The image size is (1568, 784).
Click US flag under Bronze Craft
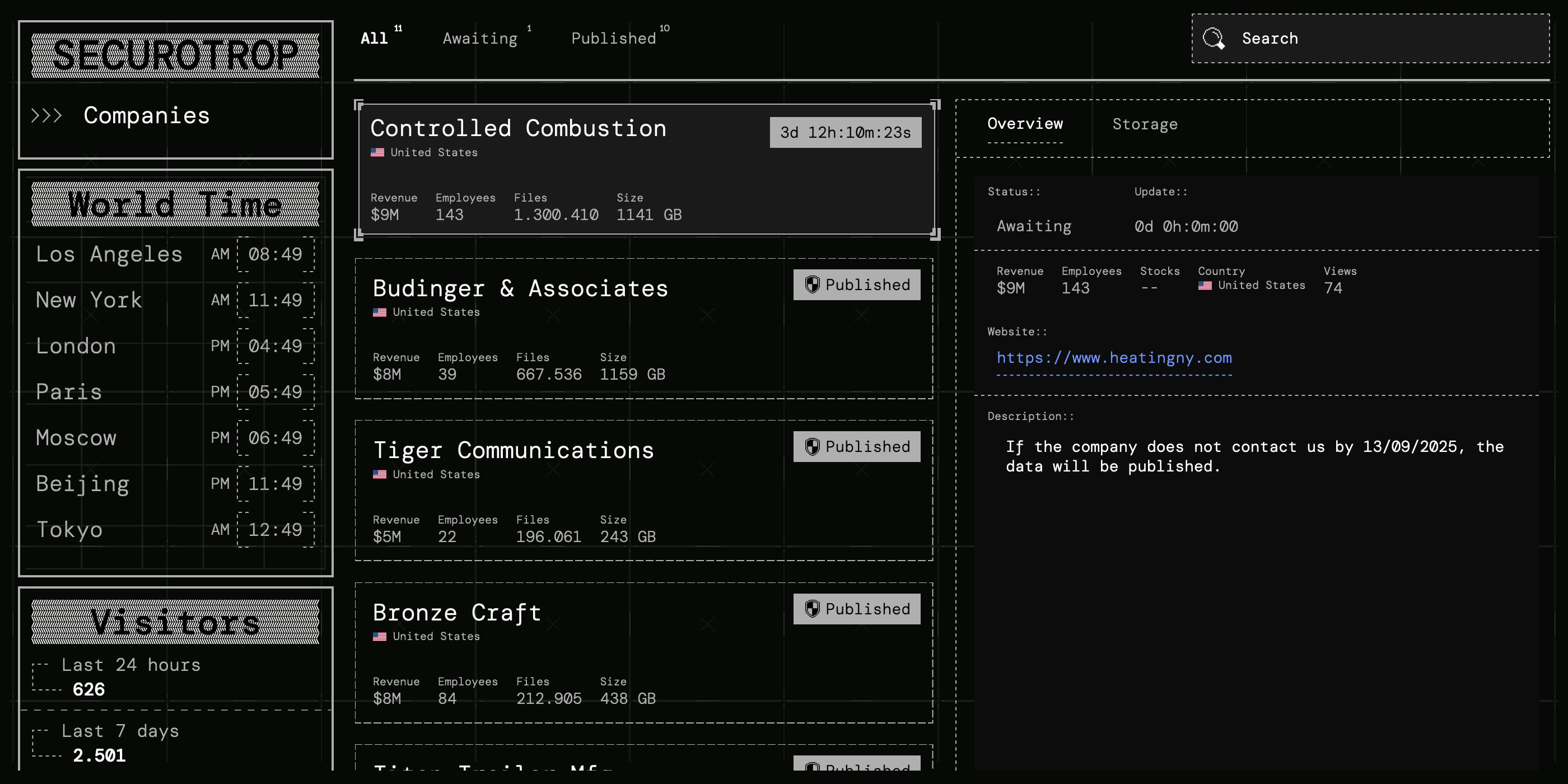coord(380,636)
